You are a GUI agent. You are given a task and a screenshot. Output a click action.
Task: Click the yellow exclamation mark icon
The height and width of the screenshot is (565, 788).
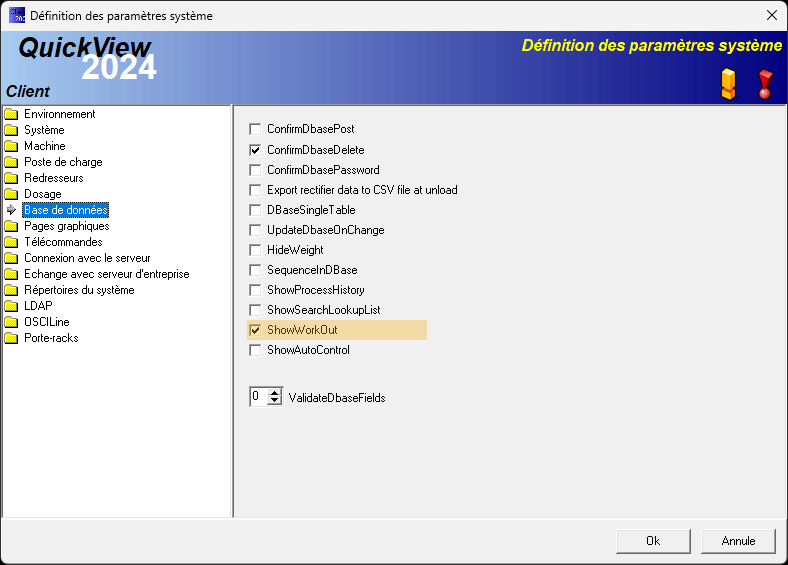tap(728, 84)
